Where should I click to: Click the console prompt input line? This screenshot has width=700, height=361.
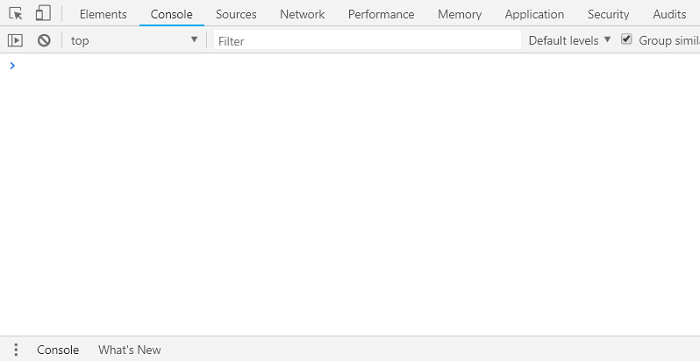(x=350, y=66)
